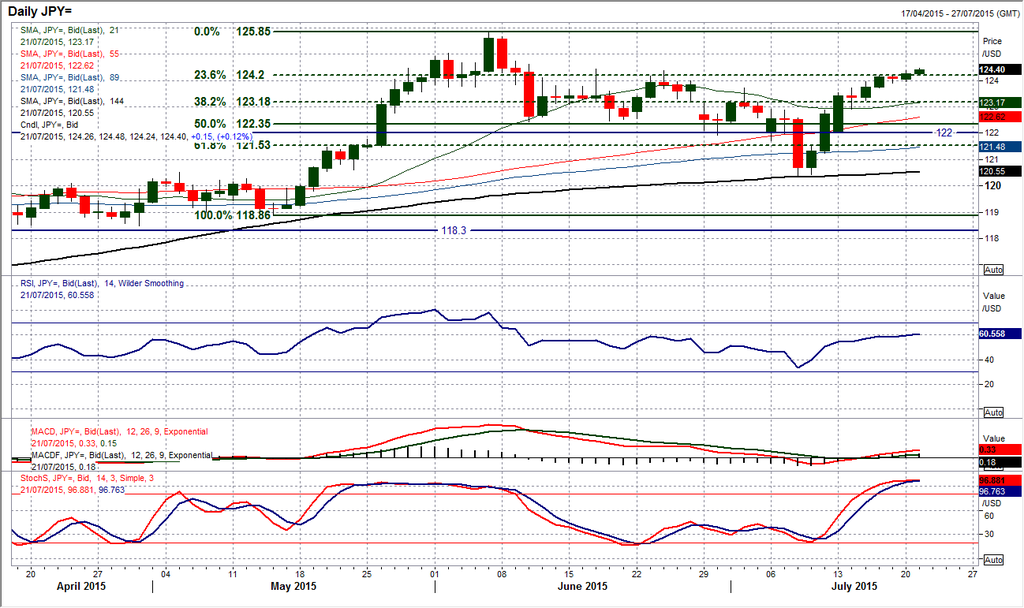The image size is (1024, 608).
Task: Click the date range '17/04/2015 - 27/07/2015 (GMT)'
Action: click(x=960, y=13)
